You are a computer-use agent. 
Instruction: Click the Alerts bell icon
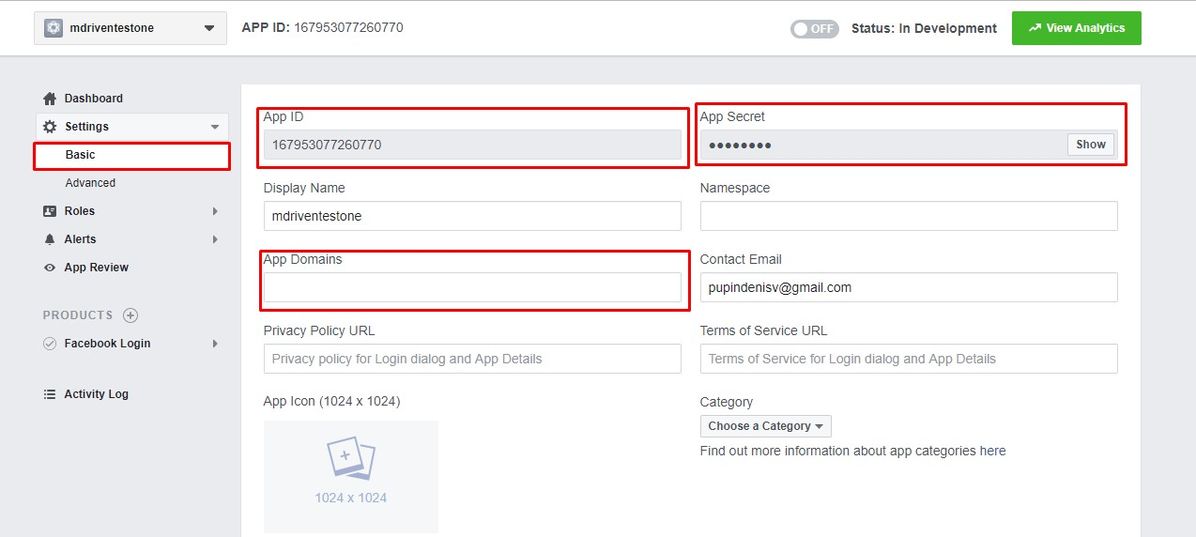click(50, 240)
